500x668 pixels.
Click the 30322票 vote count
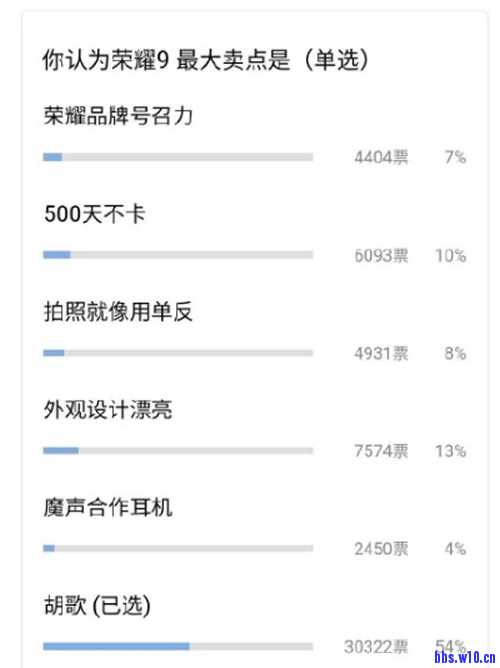tap(376, 647)
